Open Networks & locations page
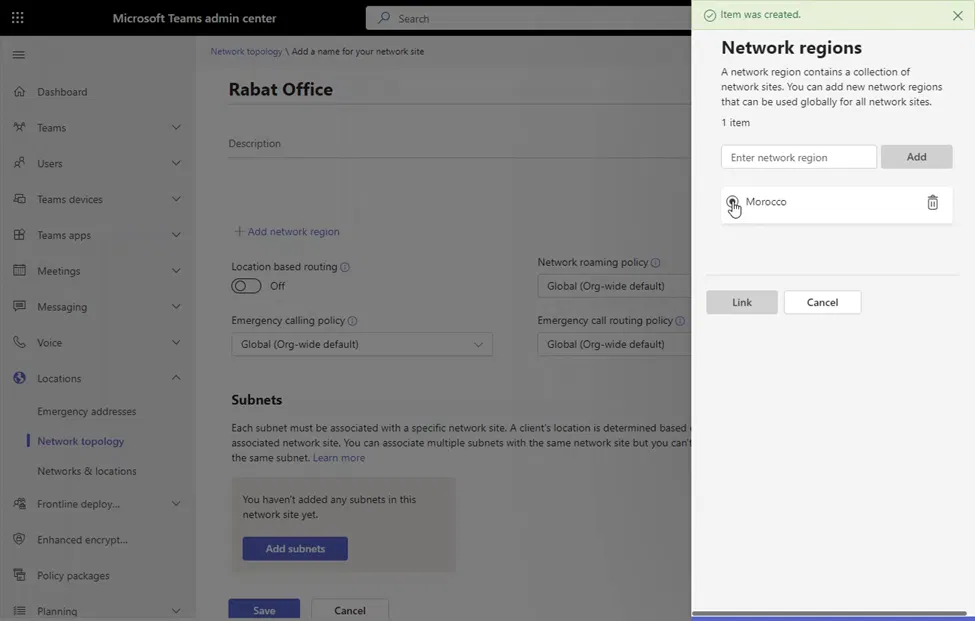 pos(86,471)
